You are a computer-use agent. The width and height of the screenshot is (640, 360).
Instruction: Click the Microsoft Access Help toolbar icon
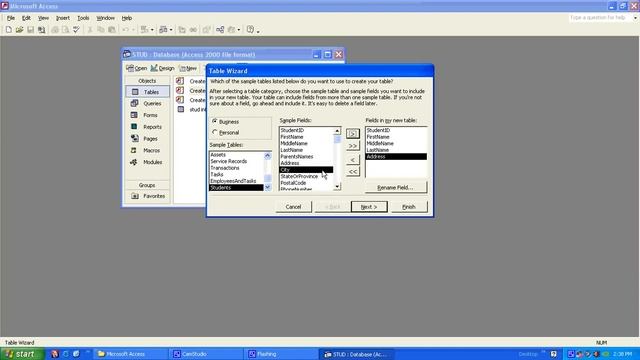pos(250,29)
